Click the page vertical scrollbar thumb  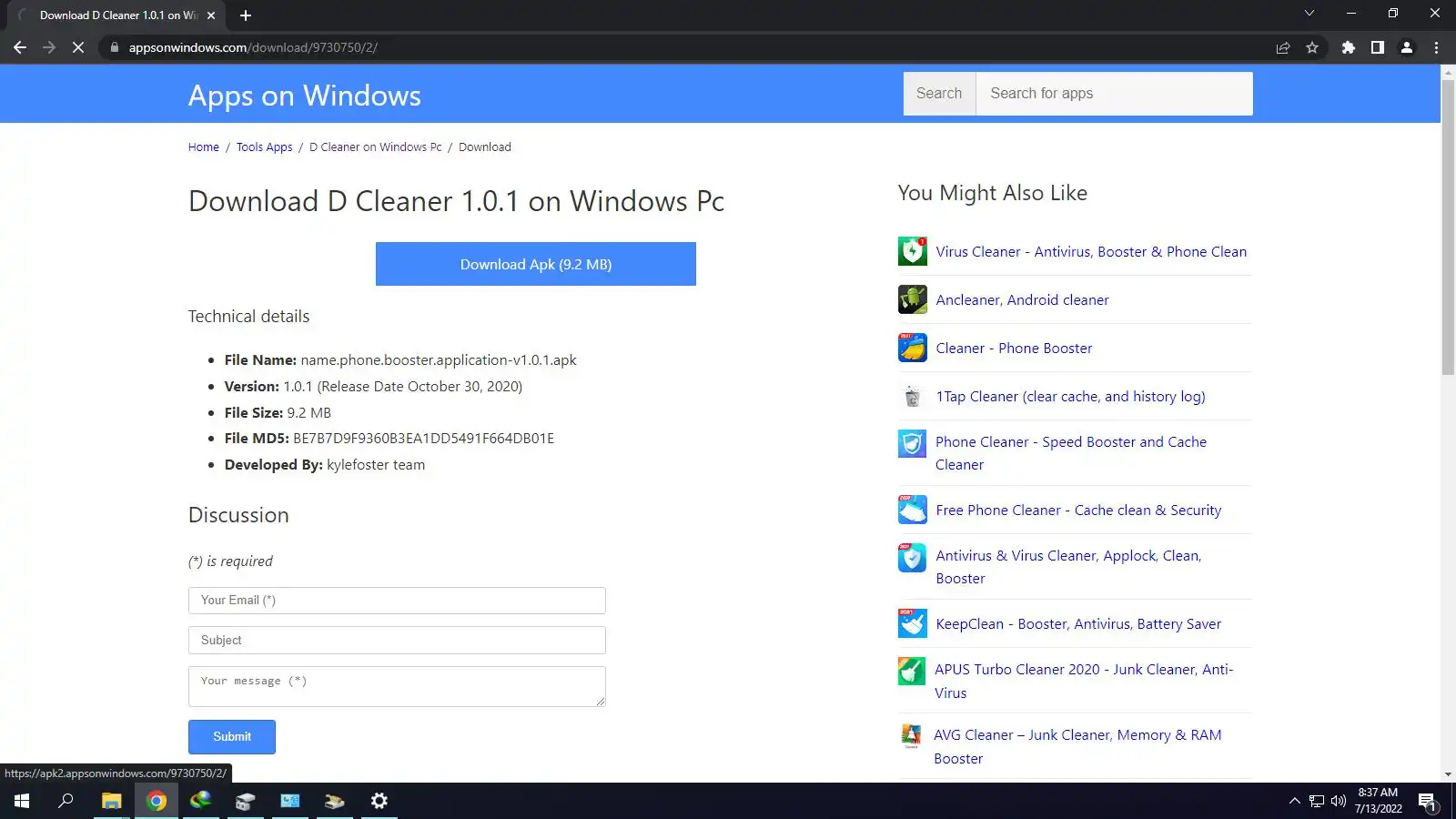point(1448,227)
